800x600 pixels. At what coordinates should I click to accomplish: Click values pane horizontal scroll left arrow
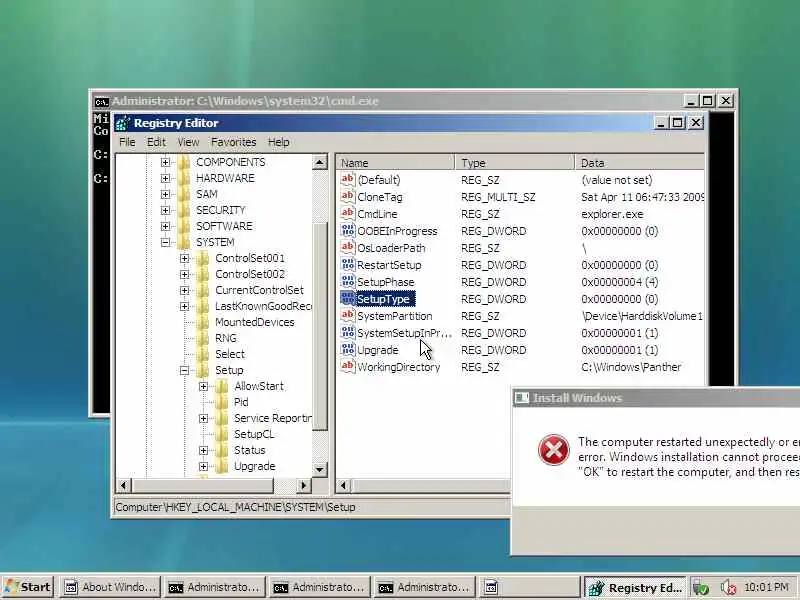(344, 485)
